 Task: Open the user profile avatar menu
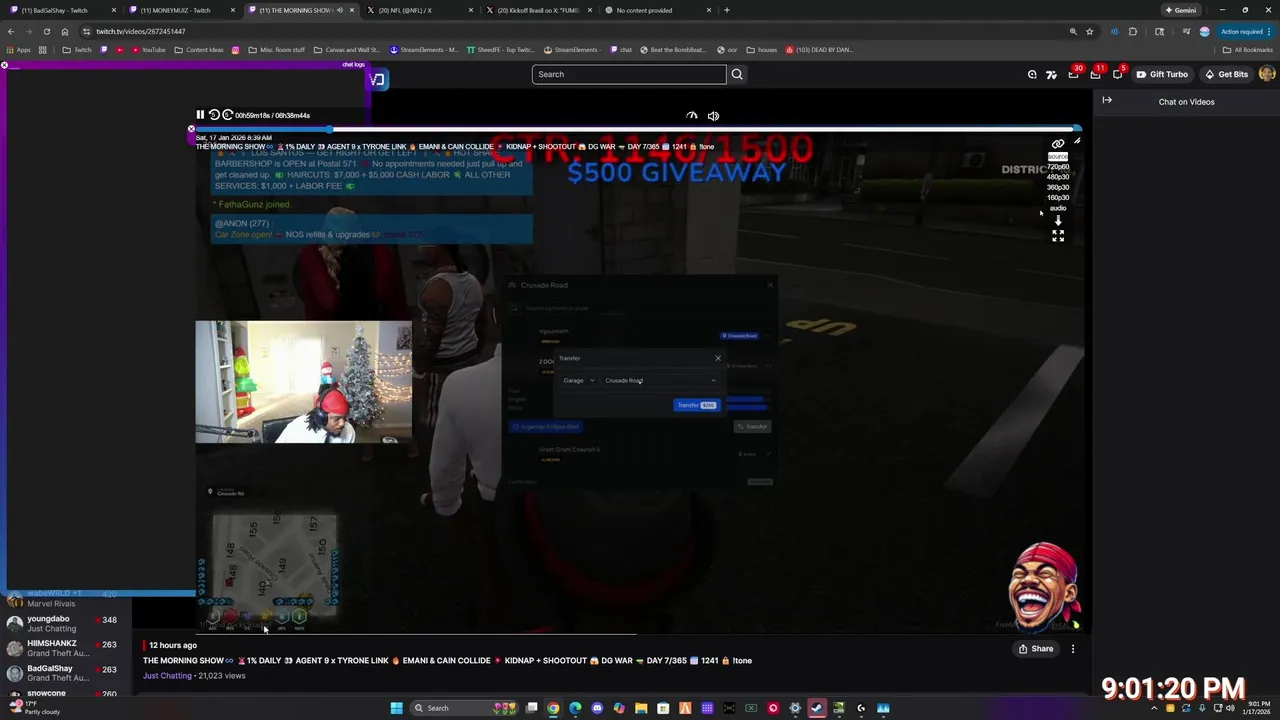1267,74
